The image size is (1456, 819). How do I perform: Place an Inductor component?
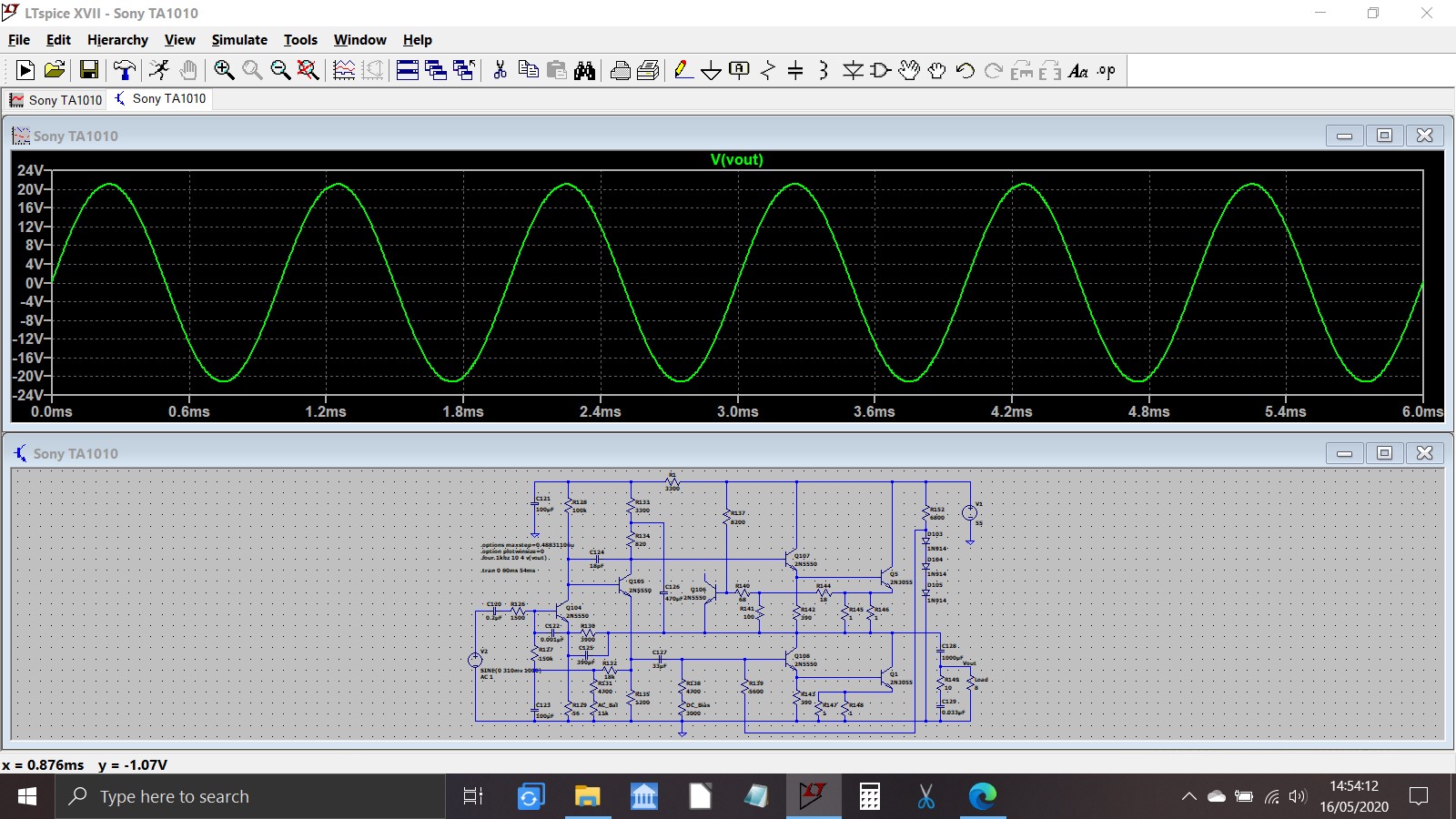pos(824,70)
